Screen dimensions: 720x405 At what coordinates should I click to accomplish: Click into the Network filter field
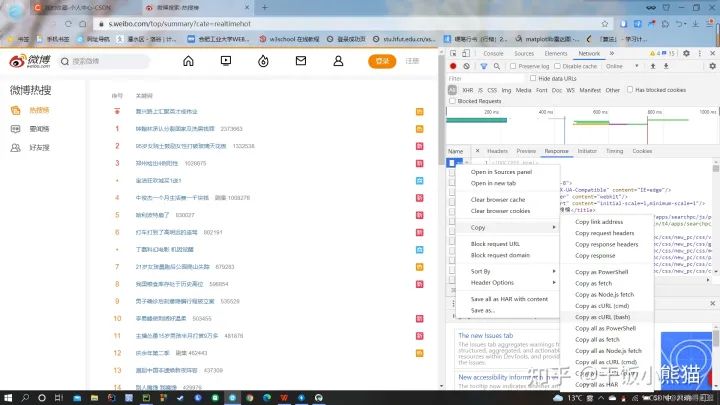(x=487, y=79)
